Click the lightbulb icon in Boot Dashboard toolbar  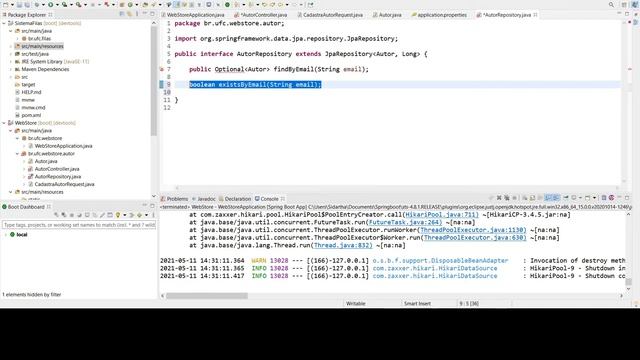pos(118,215)
